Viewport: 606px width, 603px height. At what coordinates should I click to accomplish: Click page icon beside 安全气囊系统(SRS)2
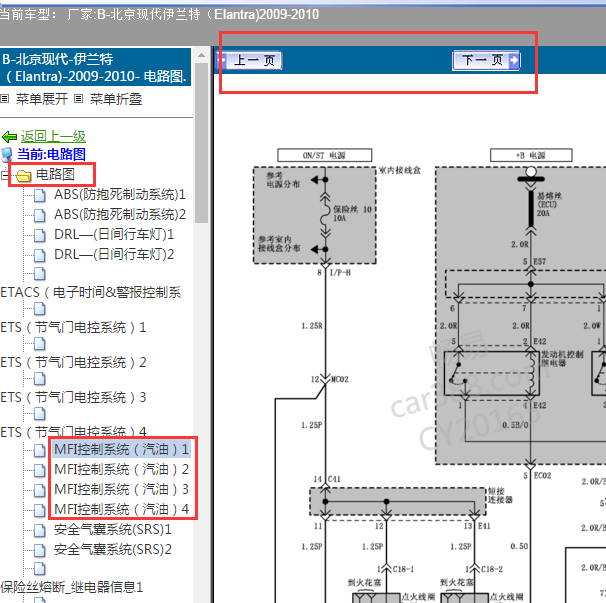pyautogui.click(x=39, y=550)
